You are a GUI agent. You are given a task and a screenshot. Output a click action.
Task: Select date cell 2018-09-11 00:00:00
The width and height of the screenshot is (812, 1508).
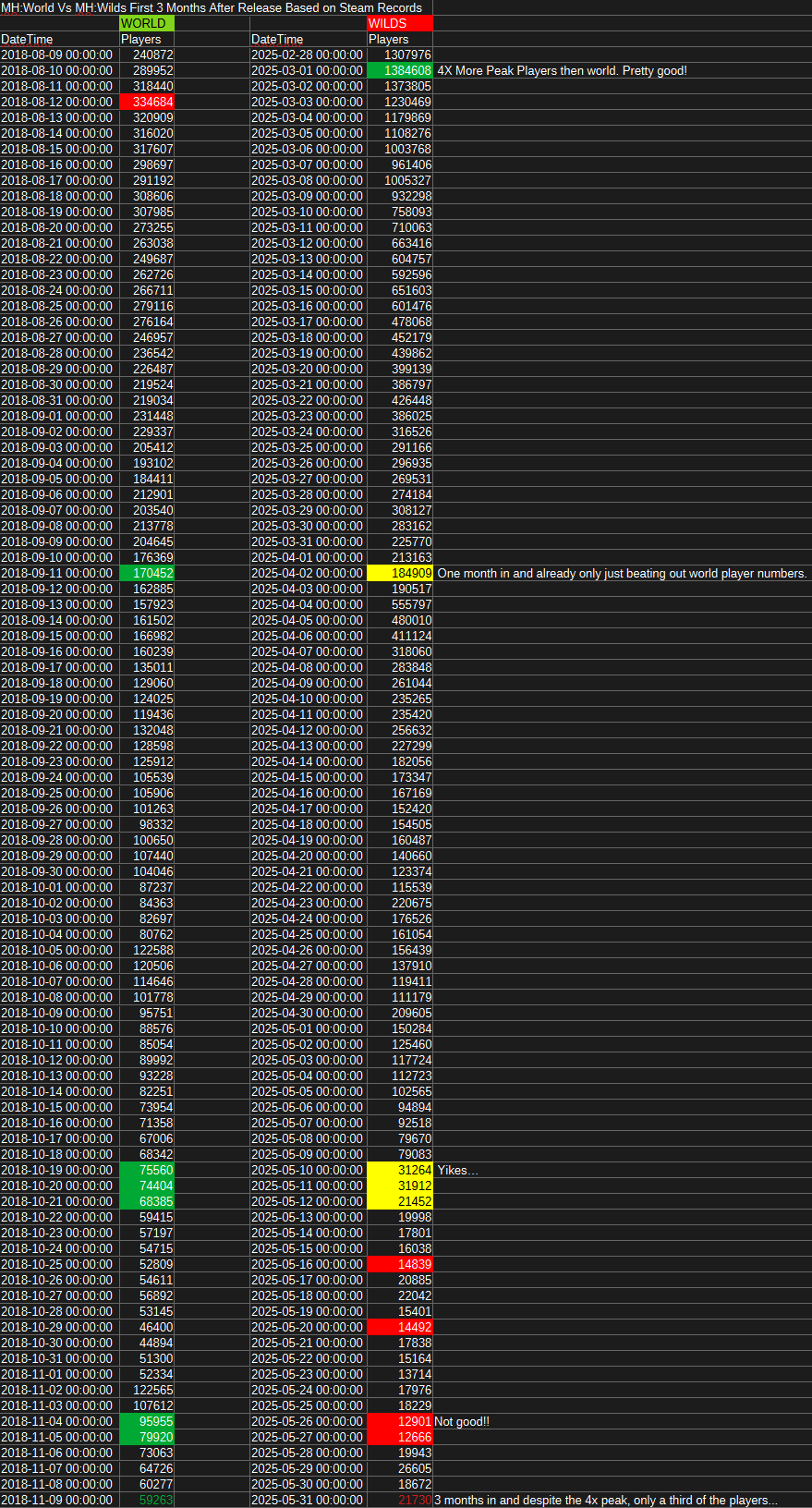[59, 573]
